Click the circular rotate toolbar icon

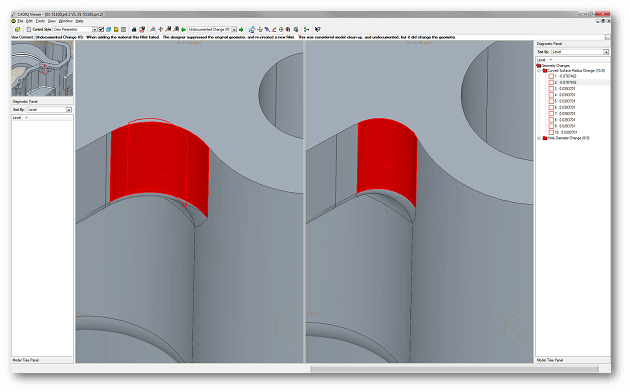click(281, 29)
